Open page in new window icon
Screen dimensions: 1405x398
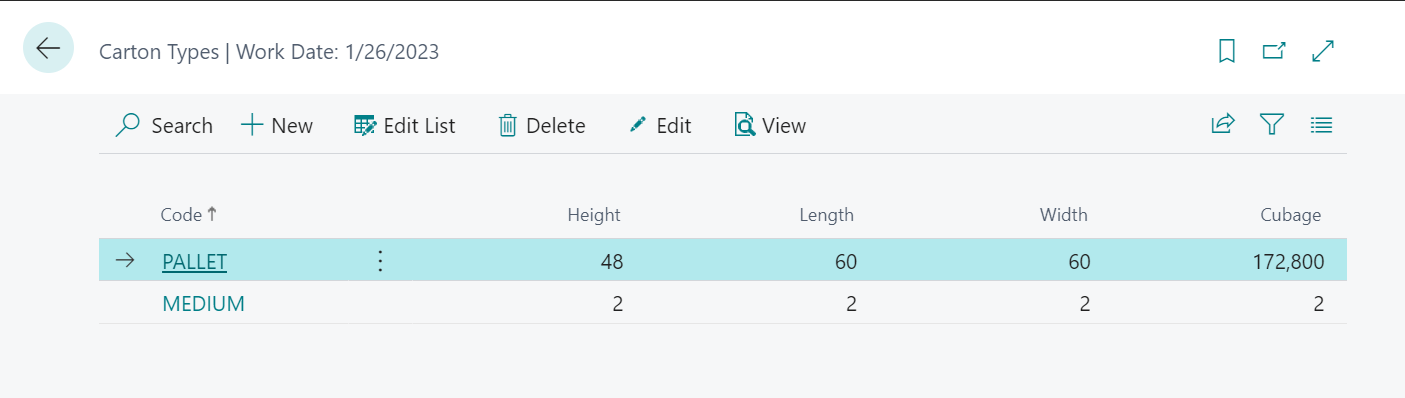coord(1274,51)
